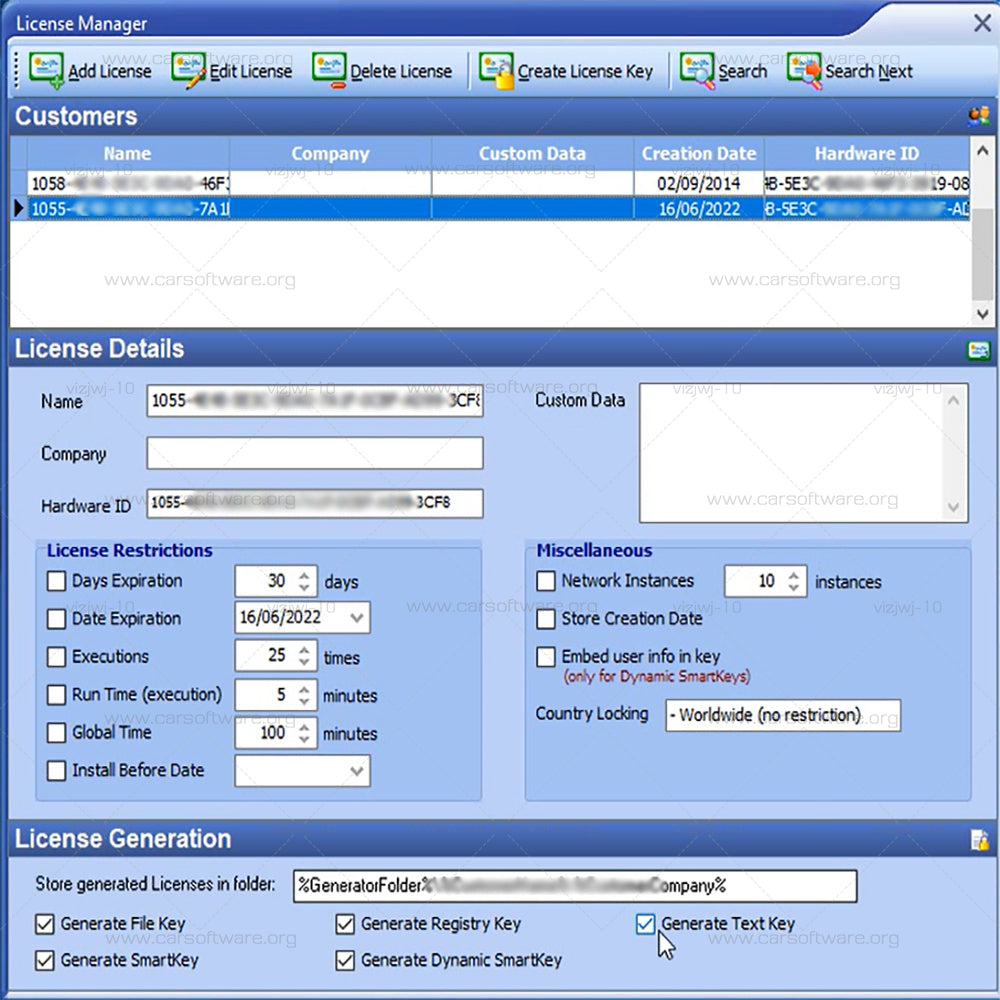Image resolution: width=1000 pixels, height=1000 pixels.
Task: Click the Custom Data scroll-up arrow
Action: 953,401
